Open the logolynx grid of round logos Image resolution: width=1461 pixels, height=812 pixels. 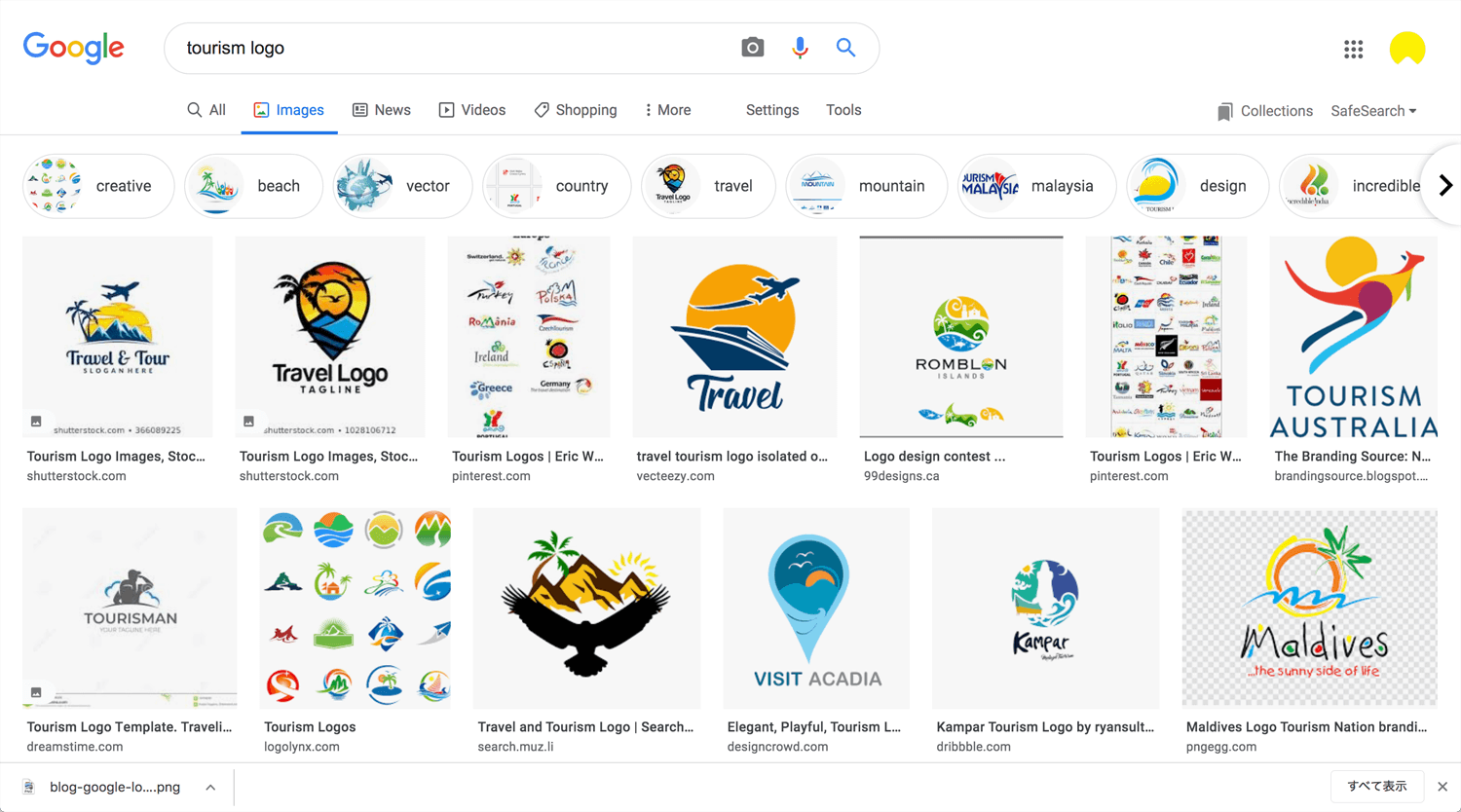coord(356,609)
